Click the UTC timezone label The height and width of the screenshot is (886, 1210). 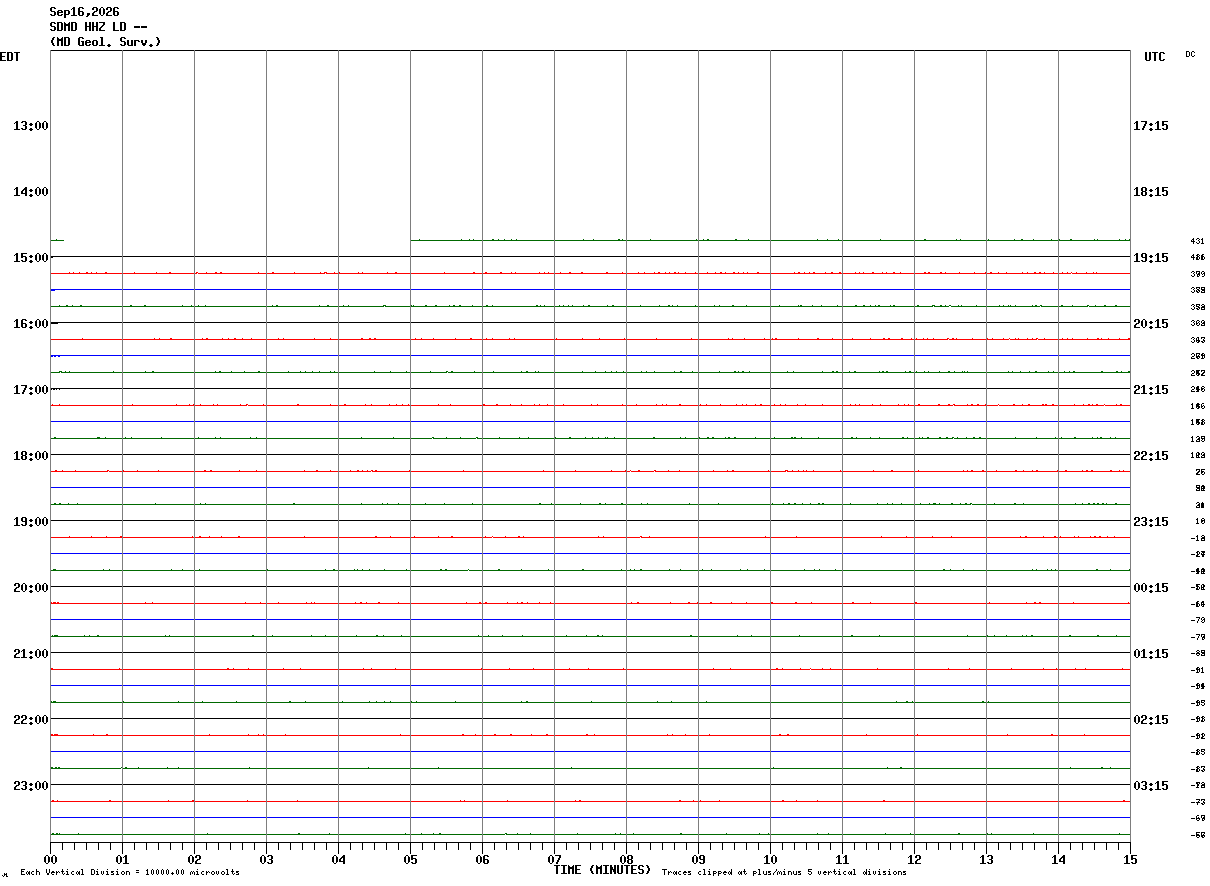pyautogui.click(x=1155, y=57)
